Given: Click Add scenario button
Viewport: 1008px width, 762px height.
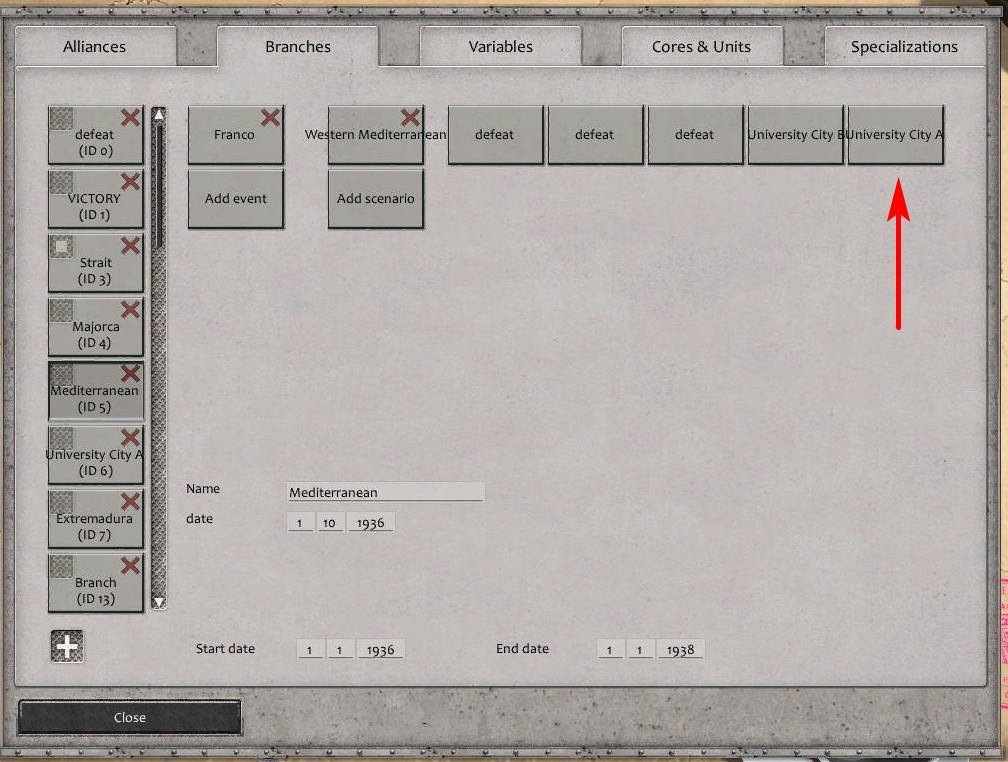Looking at the screenshot, I should pos(375,199).
